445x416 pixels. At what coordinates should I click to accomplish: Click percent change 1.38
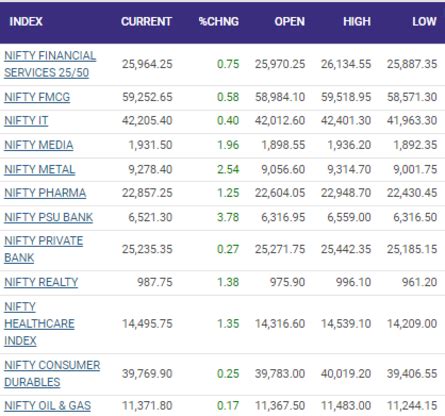[228, 282]
